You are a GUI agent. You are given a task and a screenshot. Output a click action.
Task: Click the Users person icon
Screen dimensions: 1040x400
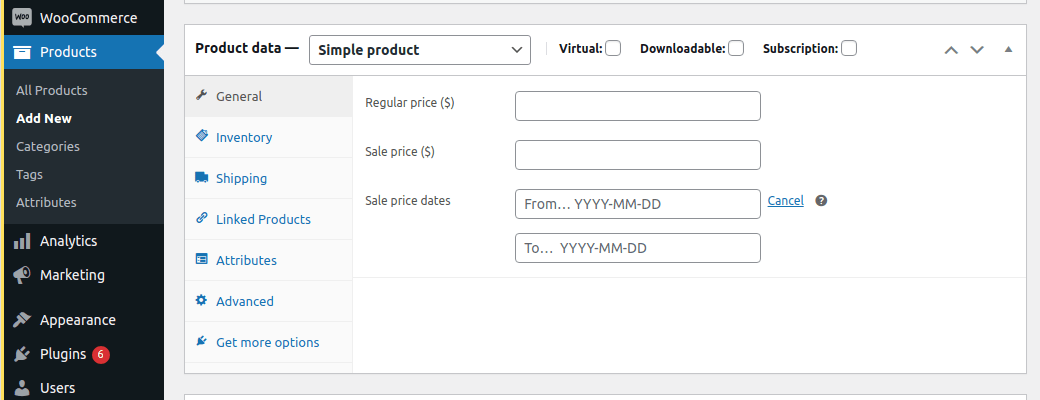click(22, 388)
